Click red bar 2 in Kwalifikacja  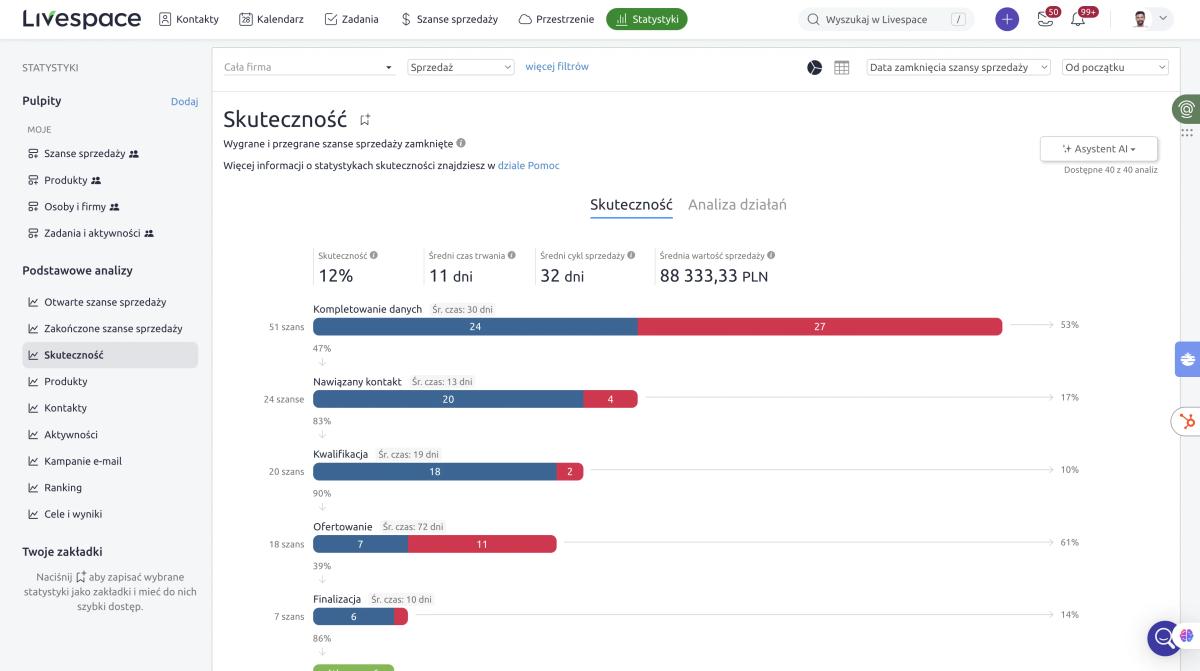tap(570, 471)
